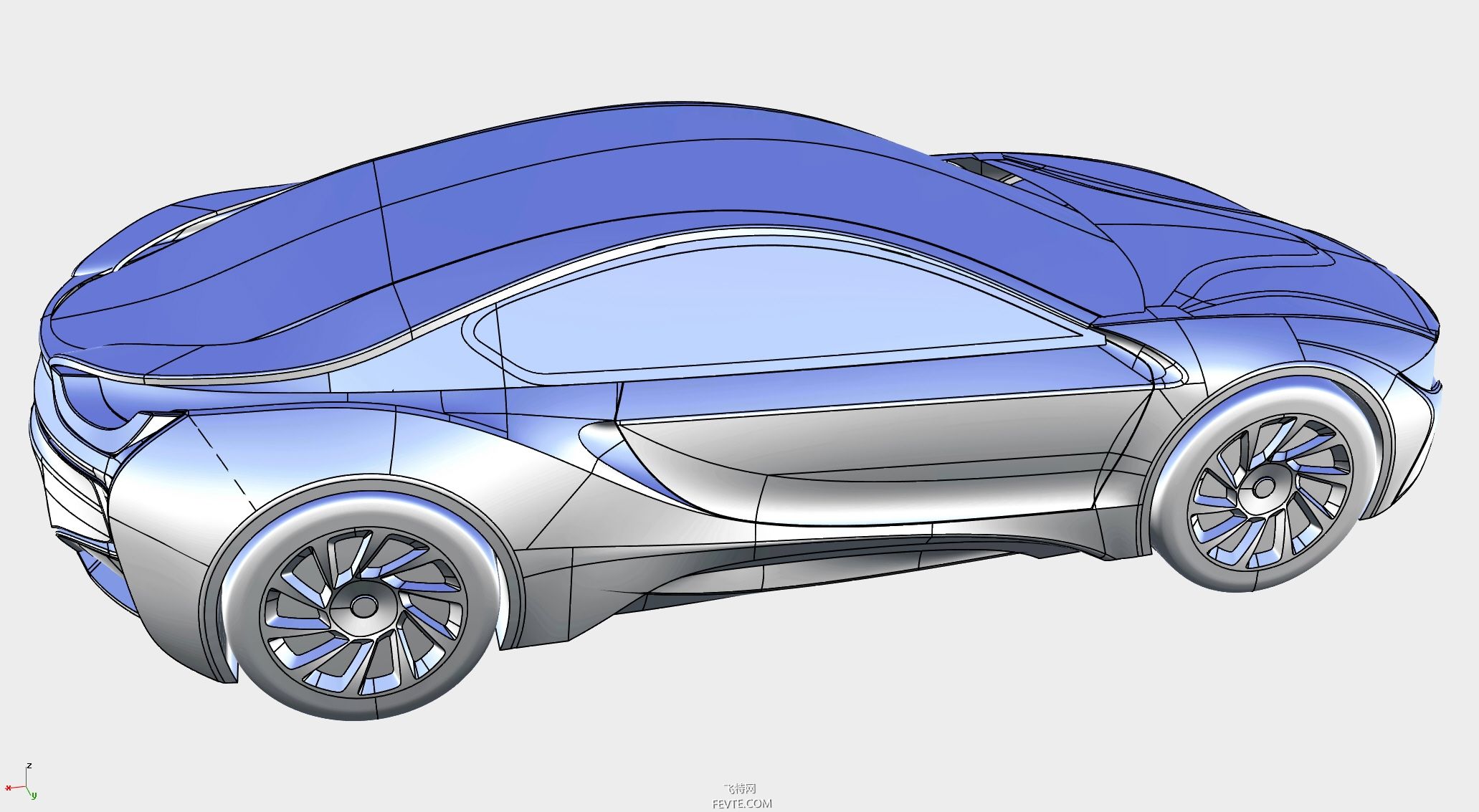The width and height of the screenshot is (1479, 812).
Task: Click the XYZ axis triad indicator
Action: [x=21, y=782]
